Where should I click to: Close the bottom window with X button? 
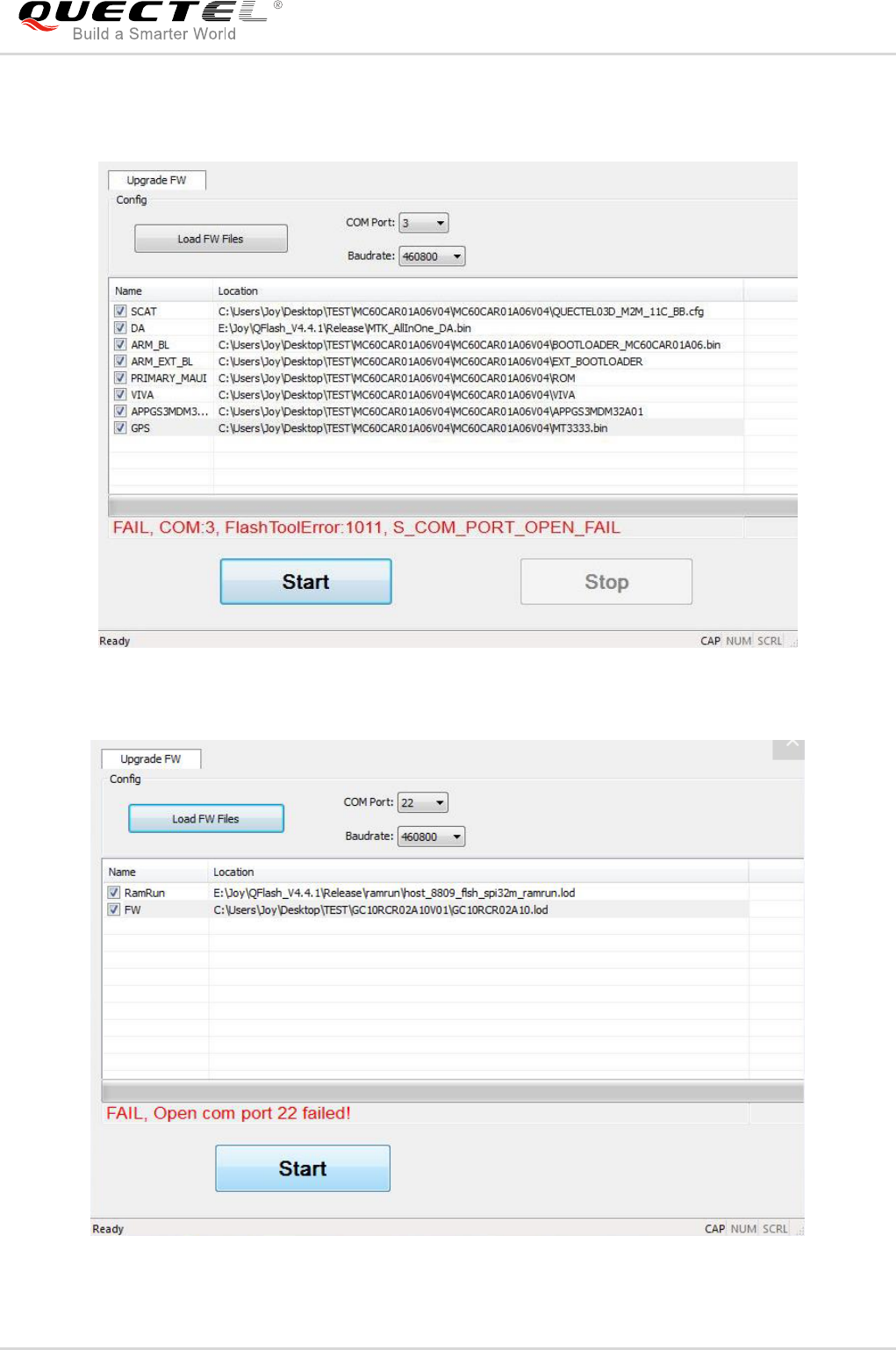click(x=789, y=748)
